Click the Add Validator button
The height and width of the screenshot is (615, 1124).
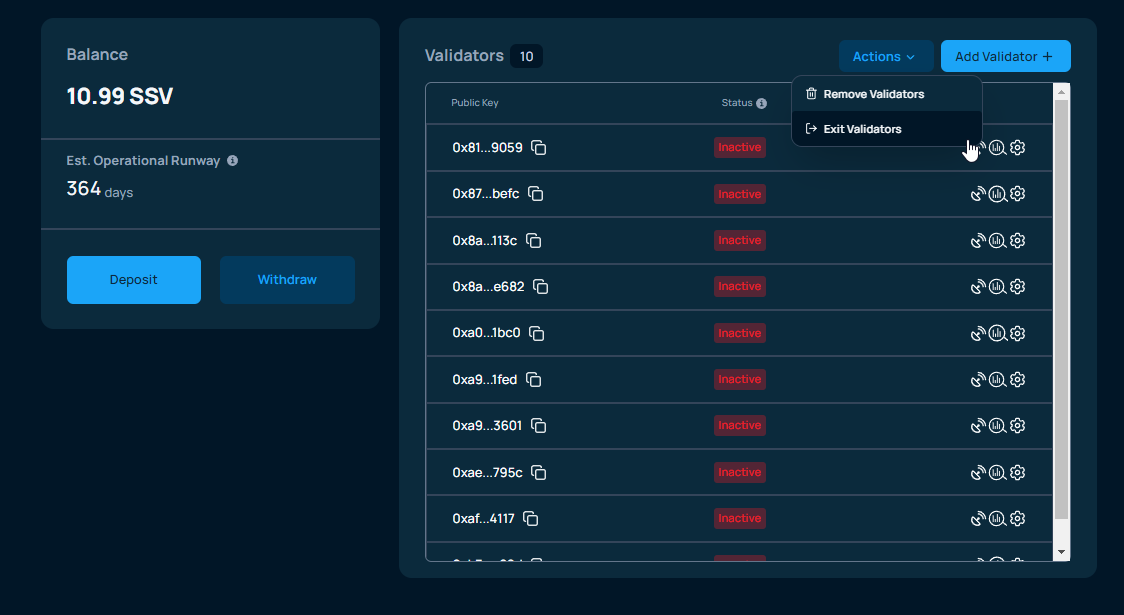(x=1006, y=56)
